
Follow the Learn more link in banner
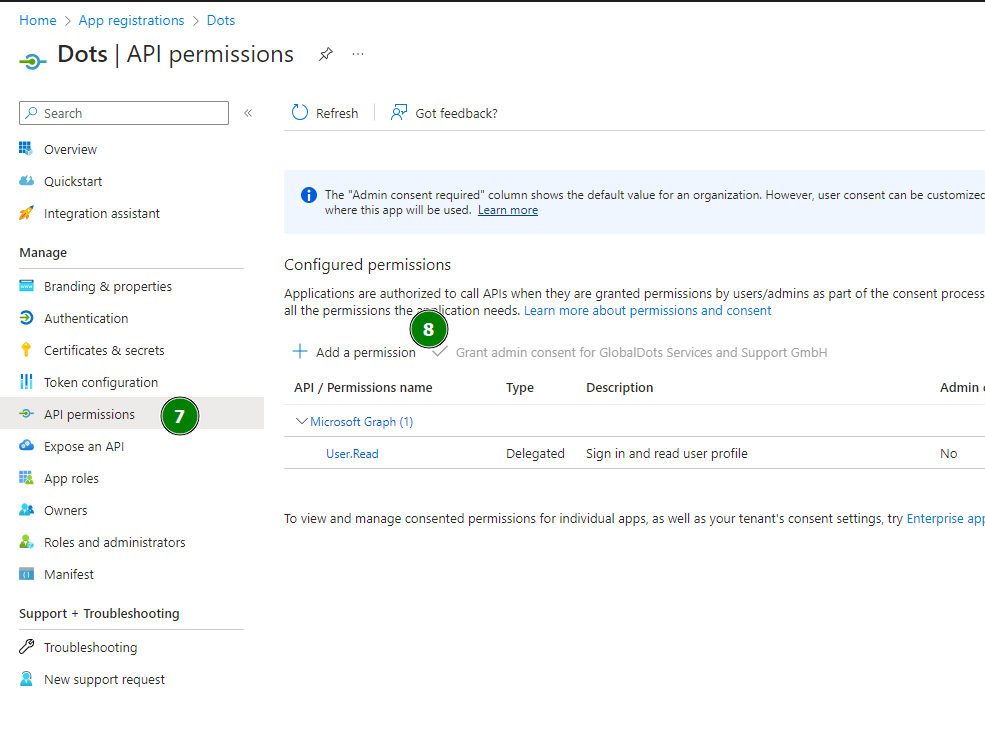[508, 210]
